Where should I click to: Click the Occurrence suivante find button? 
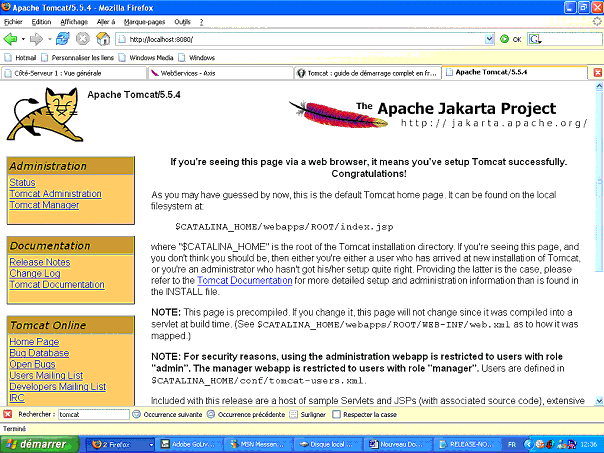170,413
